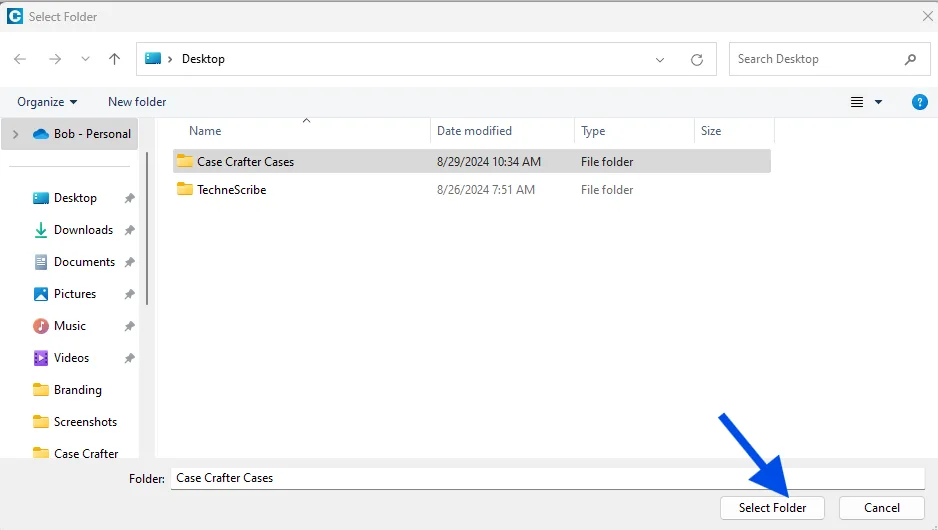Click the pin icon next to Videos
938x530 pixels.
pos(129,358)
